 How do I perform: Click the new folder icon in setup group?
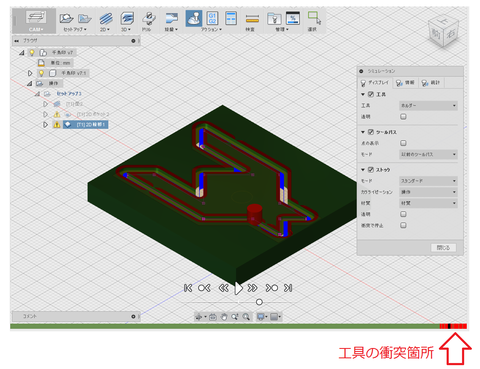point(85,18)
